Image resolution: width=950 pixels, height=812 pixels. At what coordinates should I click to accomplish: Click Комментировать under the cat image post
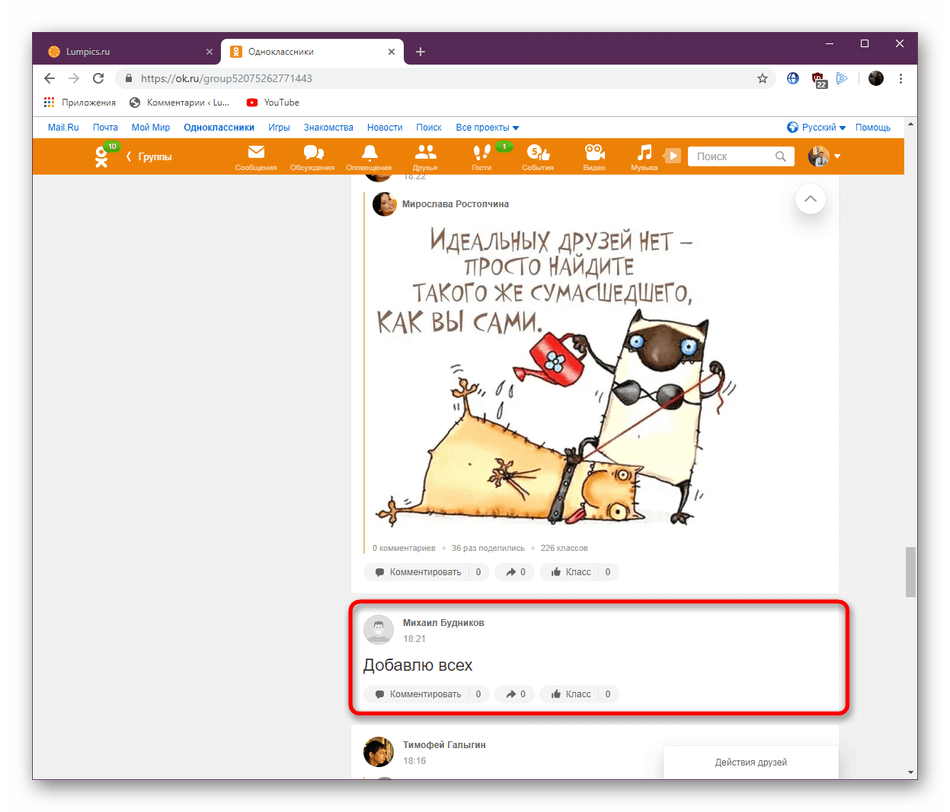[427, 572]
